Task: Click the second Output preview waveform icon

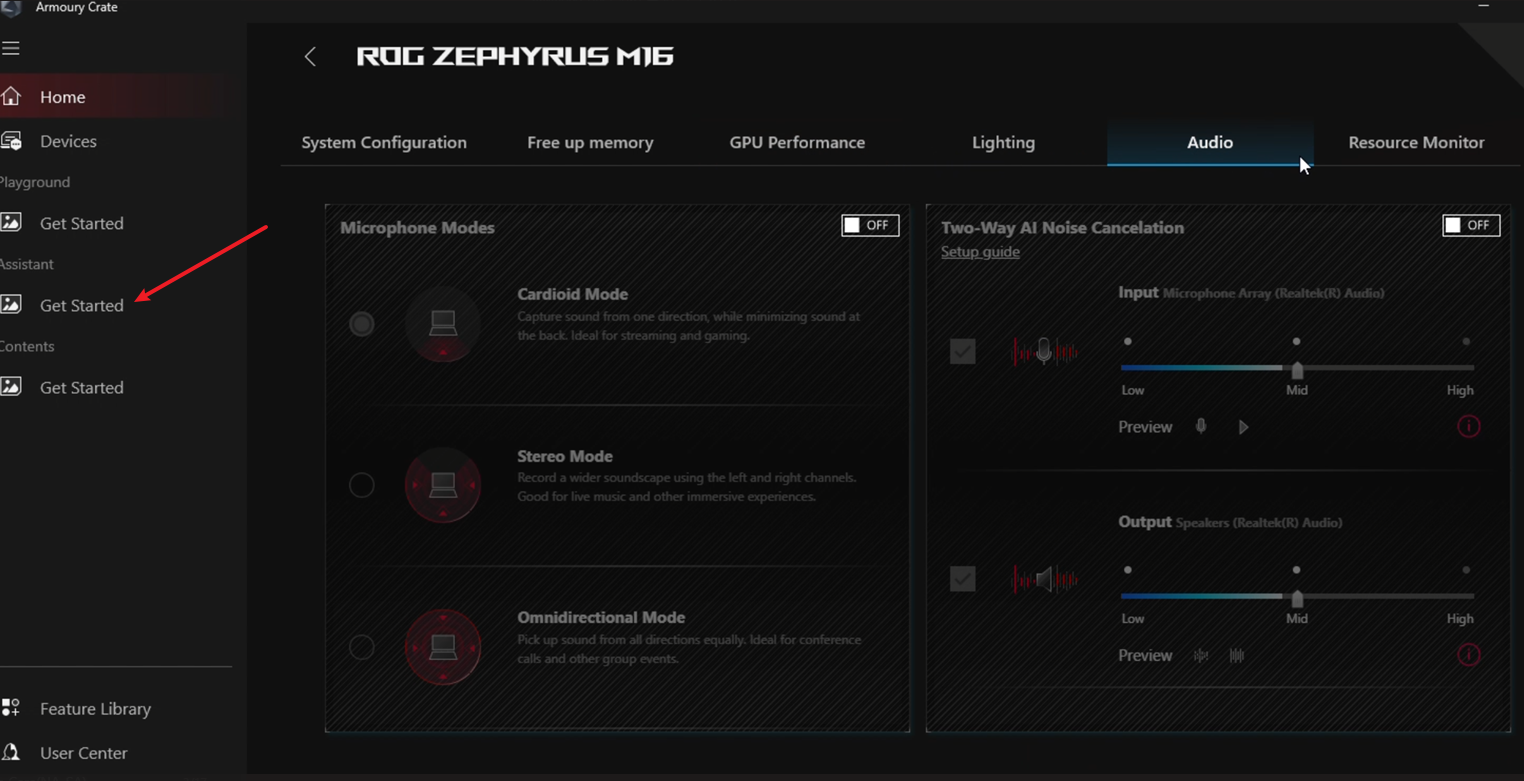Action: coord(1237,655)
